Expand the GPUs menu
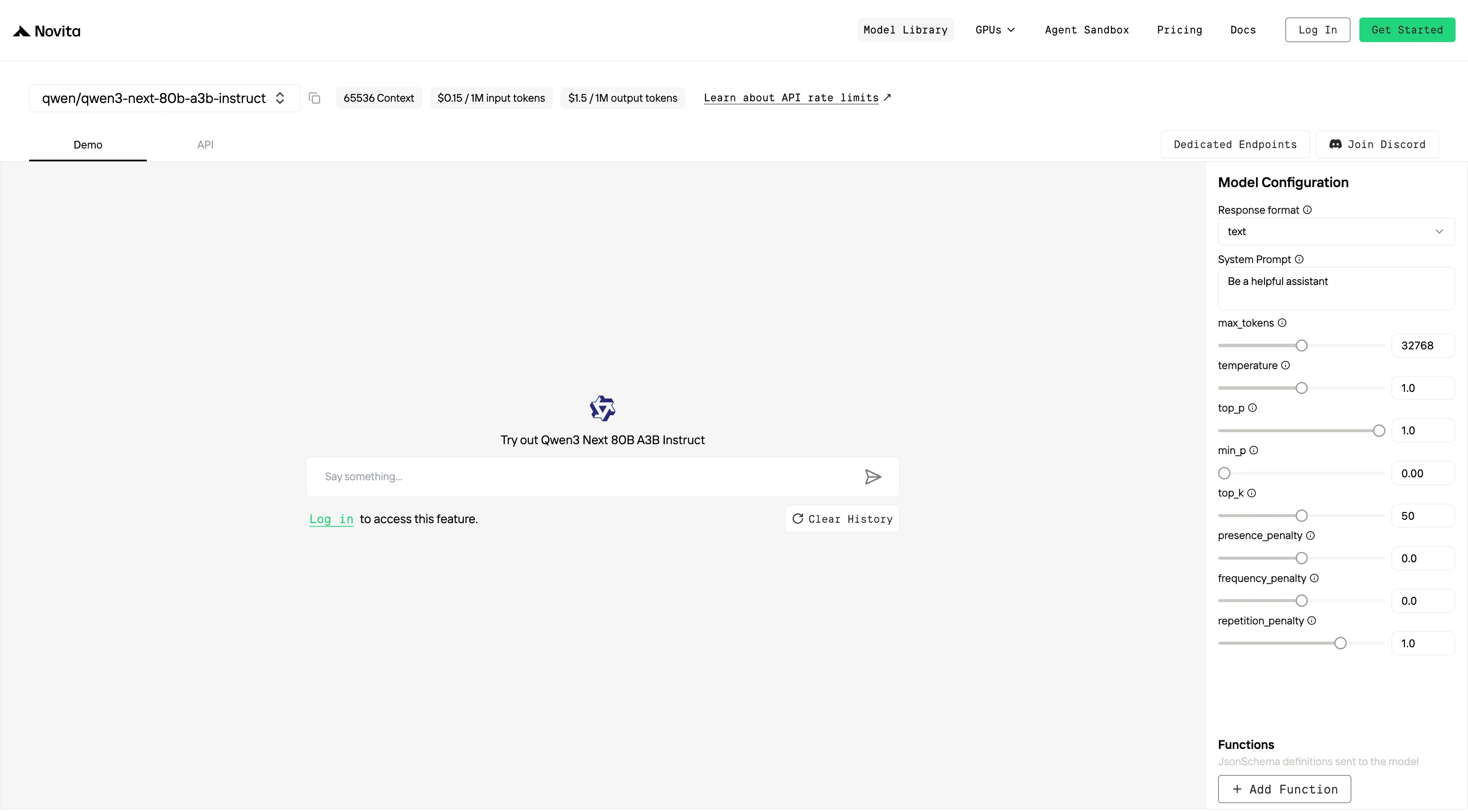 (995, 30)
